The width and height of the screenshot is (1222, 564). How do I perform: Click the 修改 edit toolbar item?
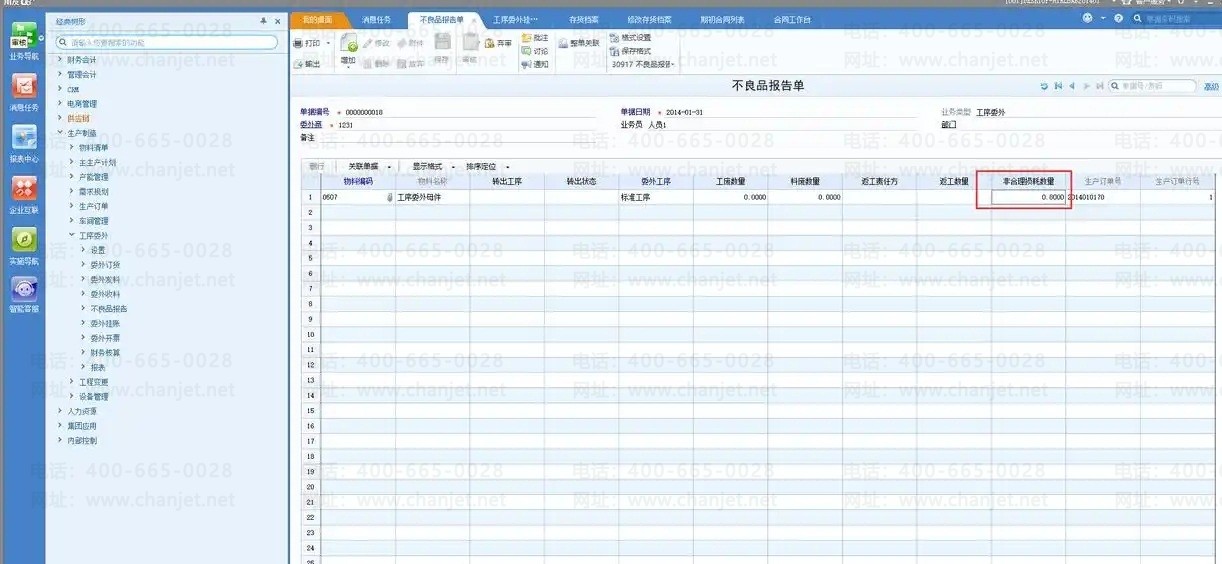point(376,43)
